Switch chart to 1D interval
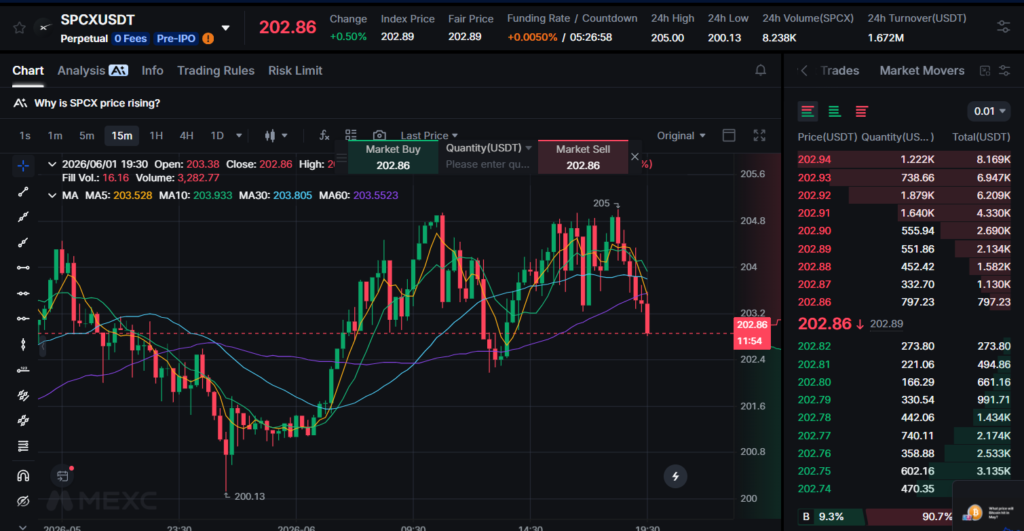Image resolution: width=1024 pixels, height=531 pixels. pyautogui.click(x=217, y=135)
